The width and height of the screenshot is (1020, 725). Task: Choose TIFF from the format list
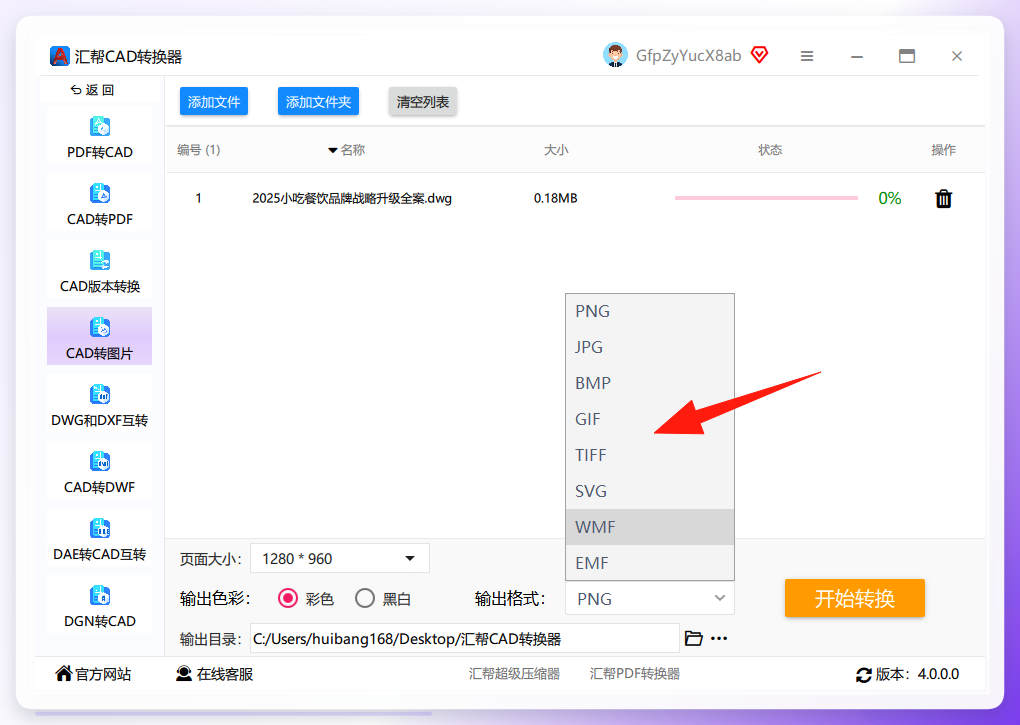[650, 455]
